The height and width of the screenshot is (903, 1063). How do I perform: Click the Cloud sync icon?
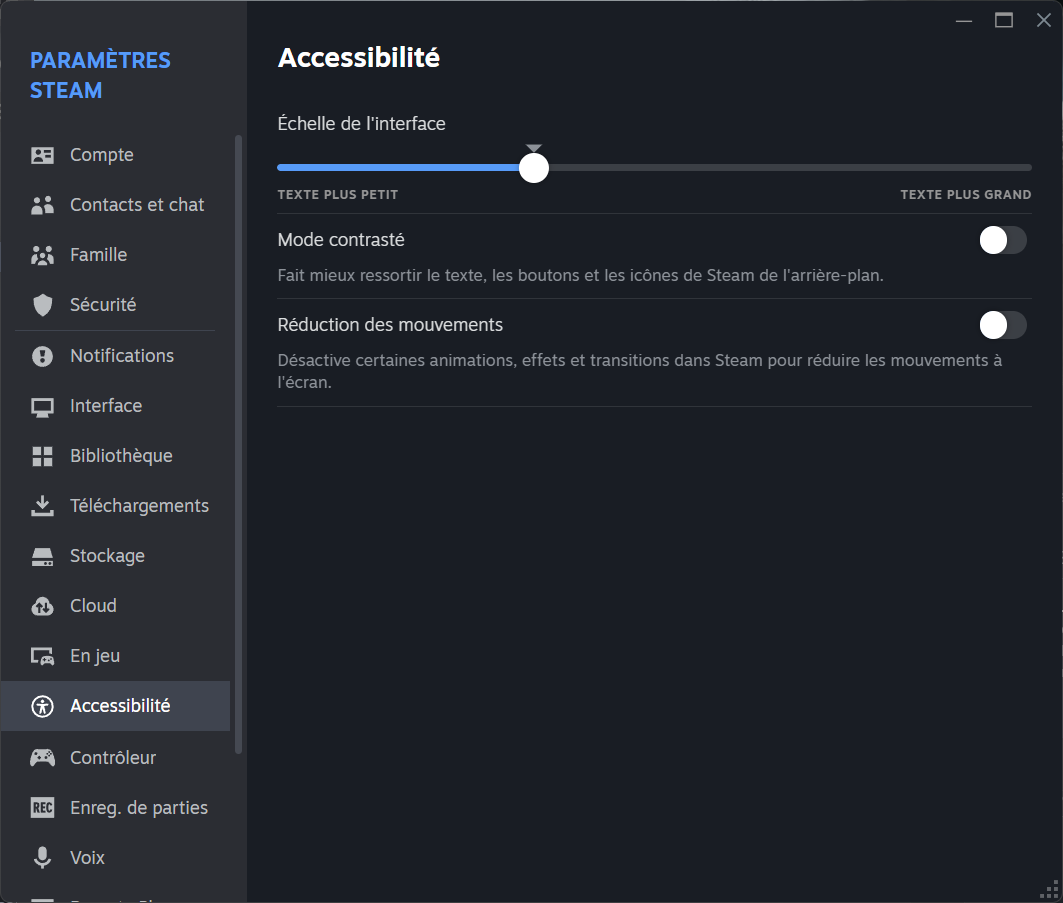(x=42, y=606)
